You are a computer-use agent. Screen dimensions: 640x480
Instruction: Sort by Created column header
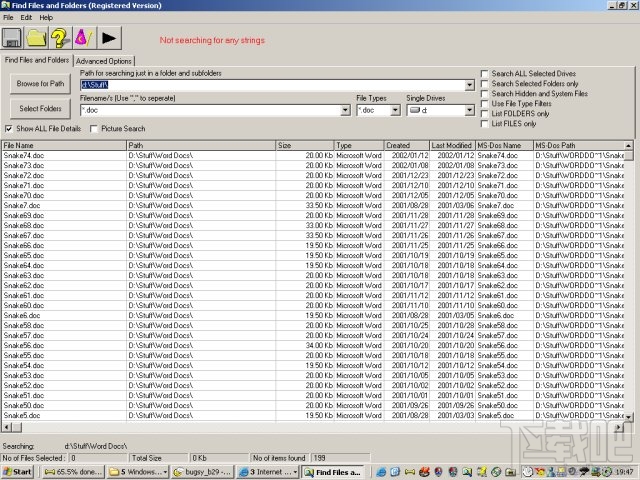(407, 145)
